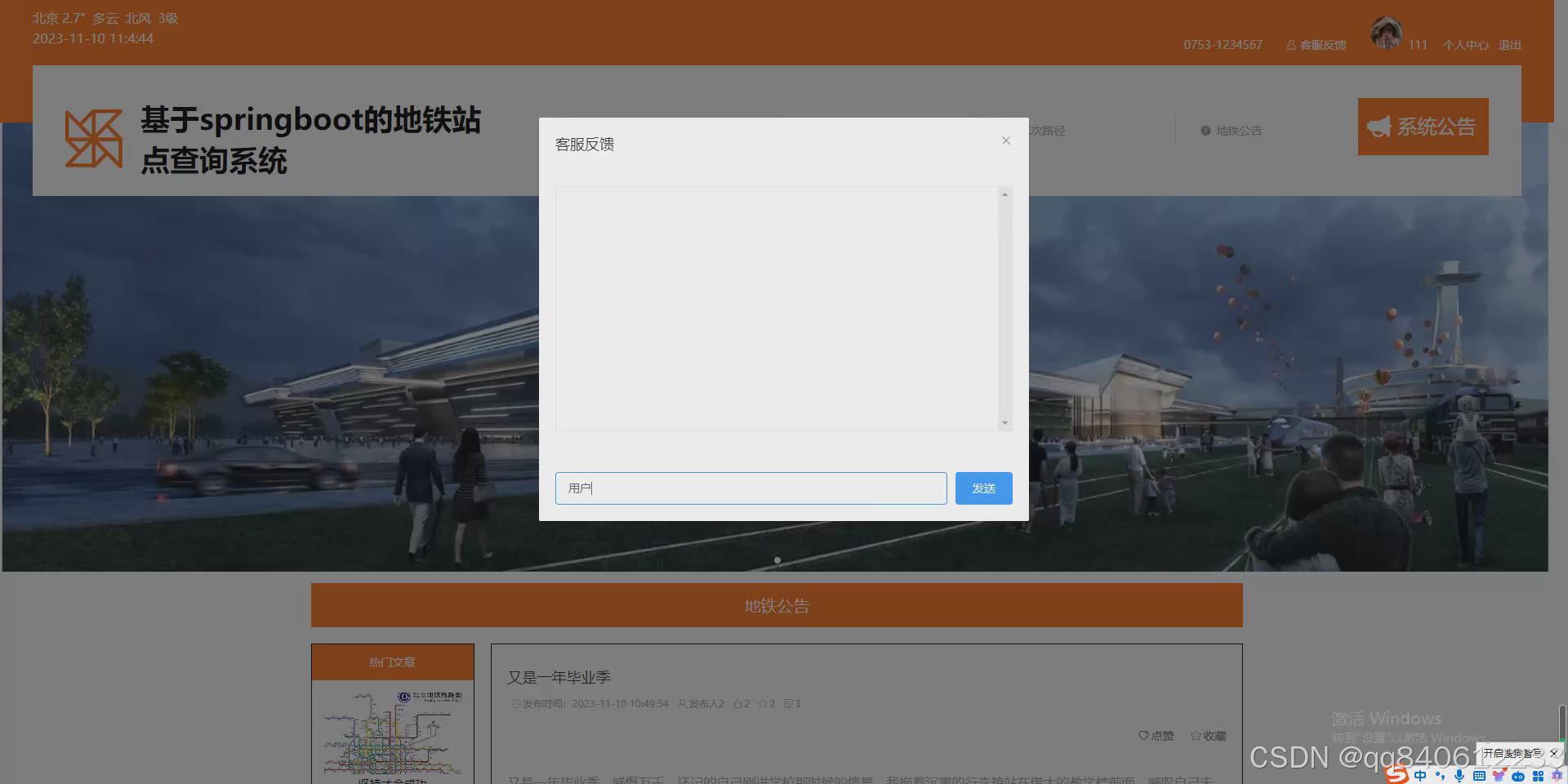Click the chat scrollbar up arrow
Screen dimensions: 1568x784
(x=1004, y=194)
